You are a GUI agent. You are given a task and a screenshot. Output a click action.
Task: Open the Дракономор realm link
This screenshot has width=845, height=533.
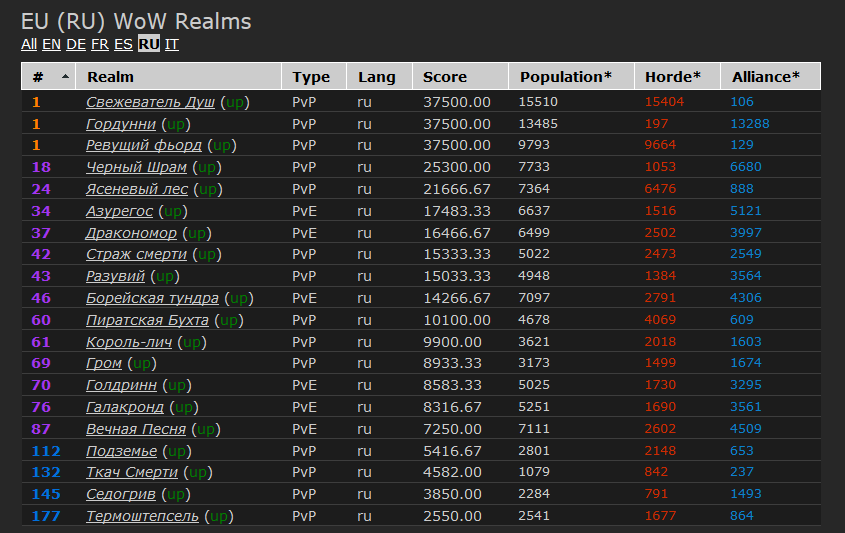(x=131, y=233)
